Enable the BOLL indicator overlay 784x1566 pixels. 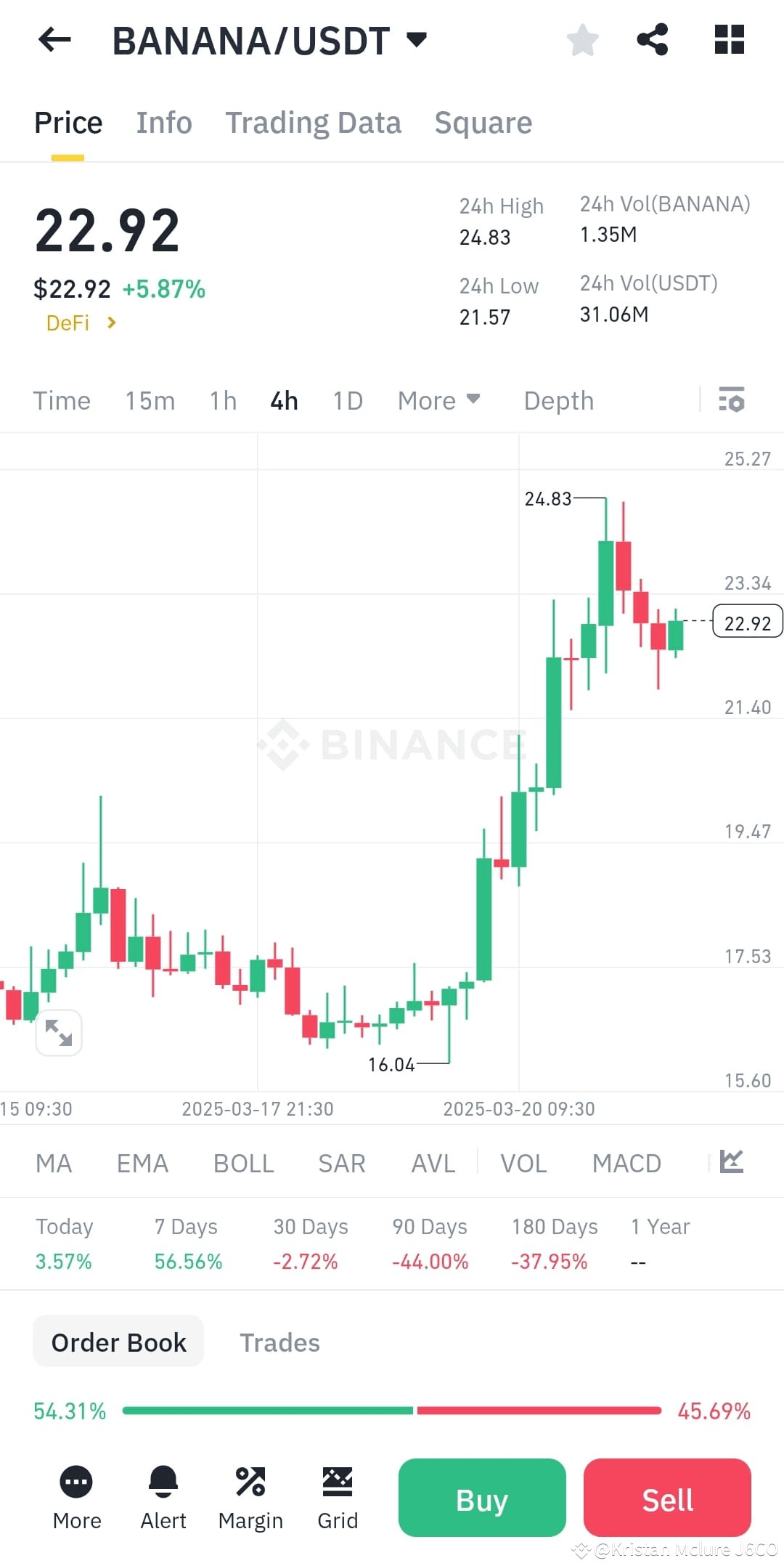243,1163
